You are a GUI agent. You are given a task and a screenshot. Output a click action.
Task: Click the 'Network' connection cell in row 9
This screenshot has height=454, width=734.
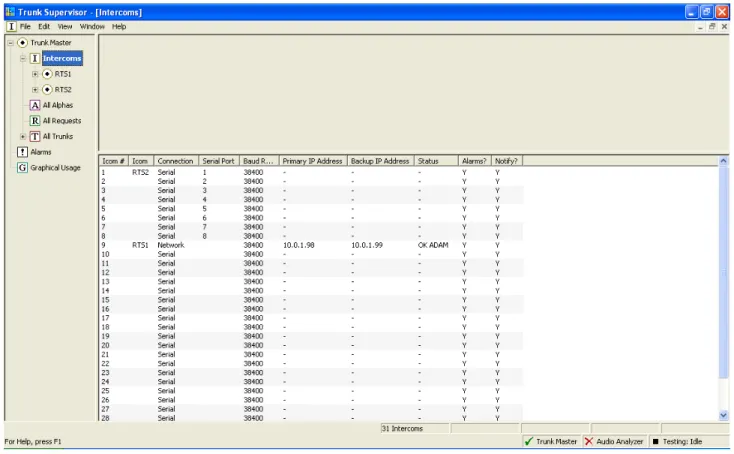tap(171, 245)
